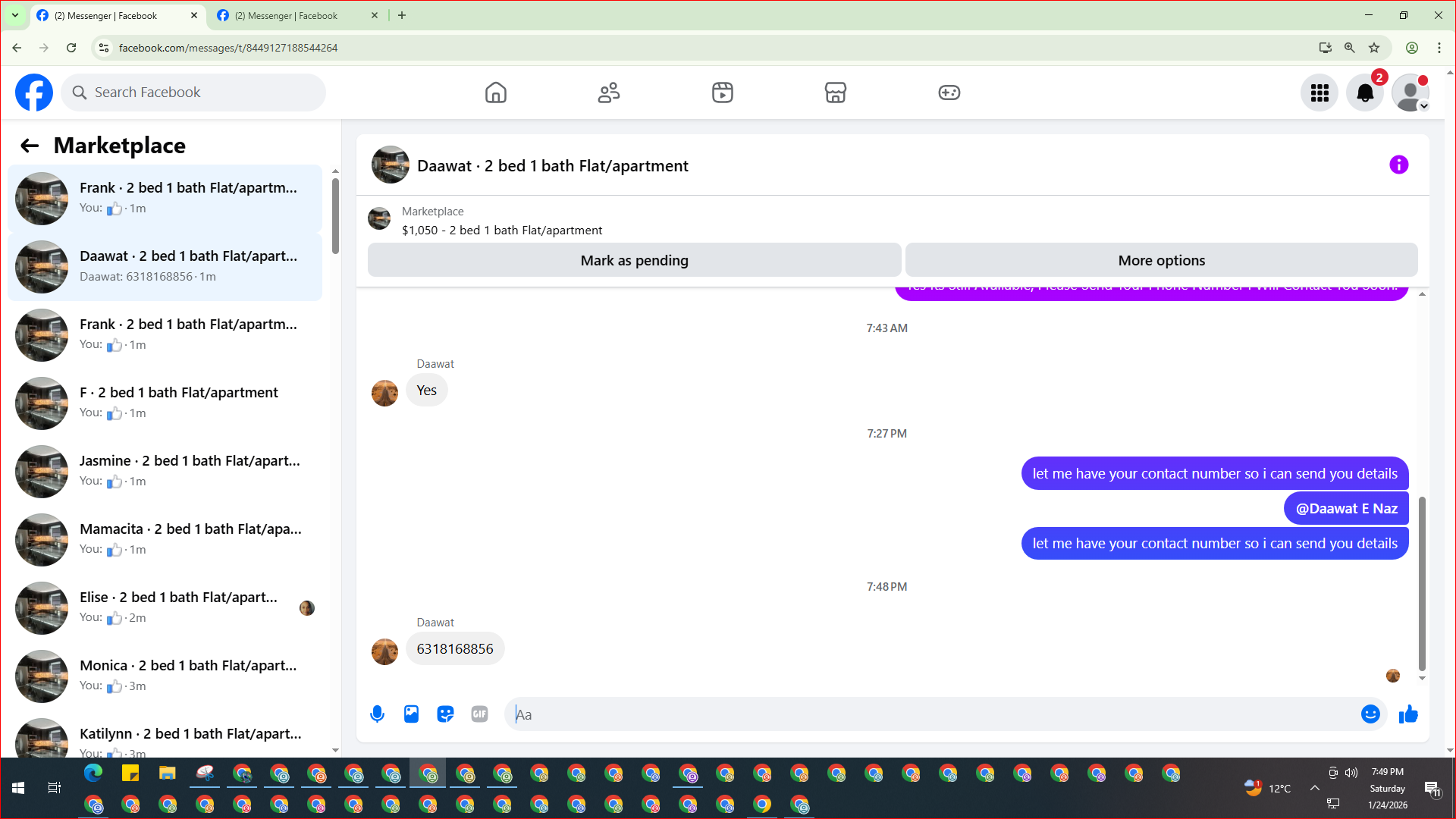Expand the account profile menu

click(1410, 93)
